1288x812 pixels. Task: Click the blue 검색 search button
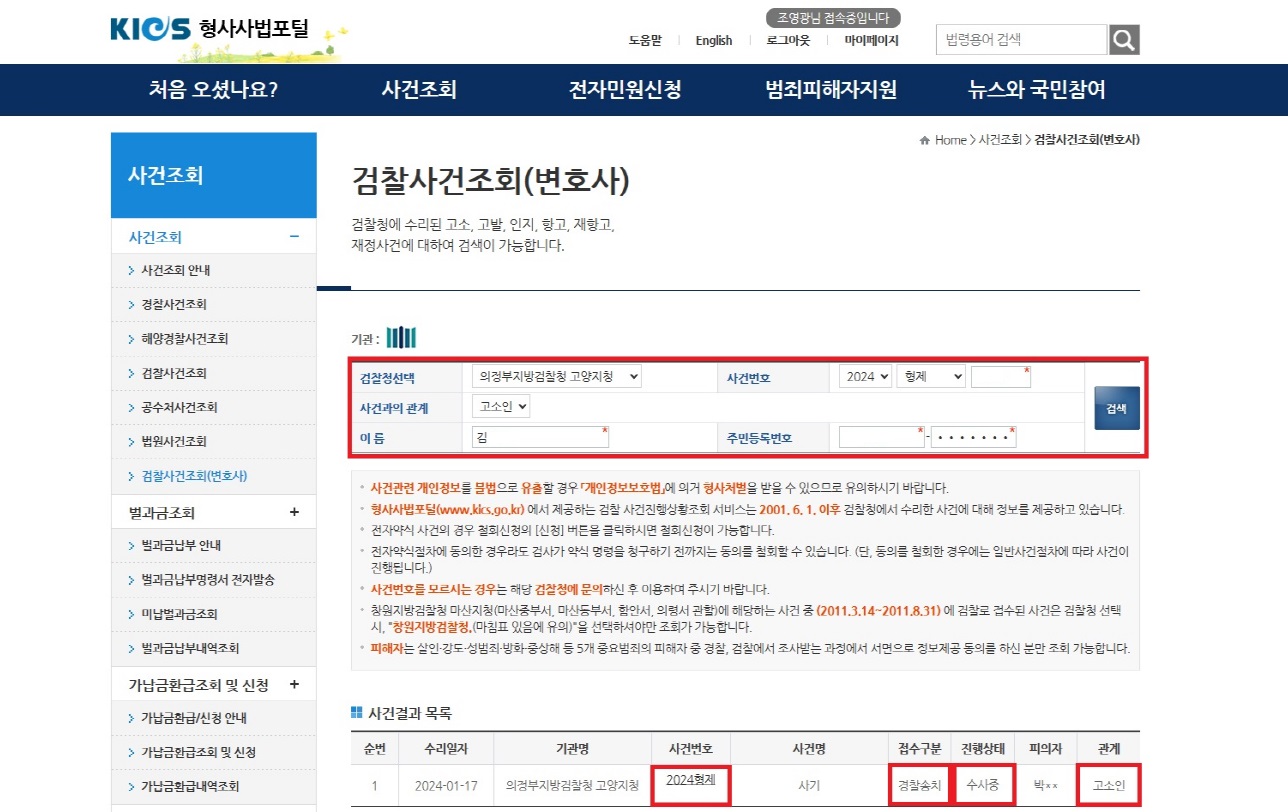tap(1116, 408)
